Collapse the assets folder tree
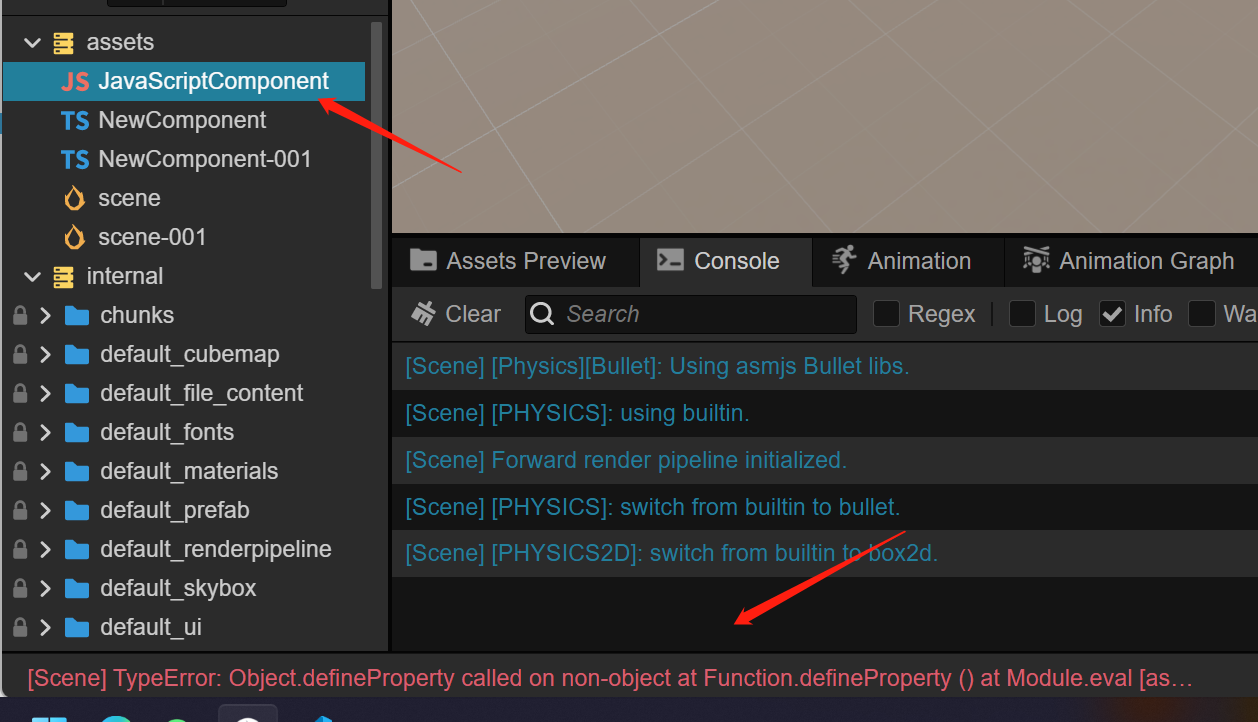Image resolution: width=1258 pixels, height=722 pixels. pos(33,43)
